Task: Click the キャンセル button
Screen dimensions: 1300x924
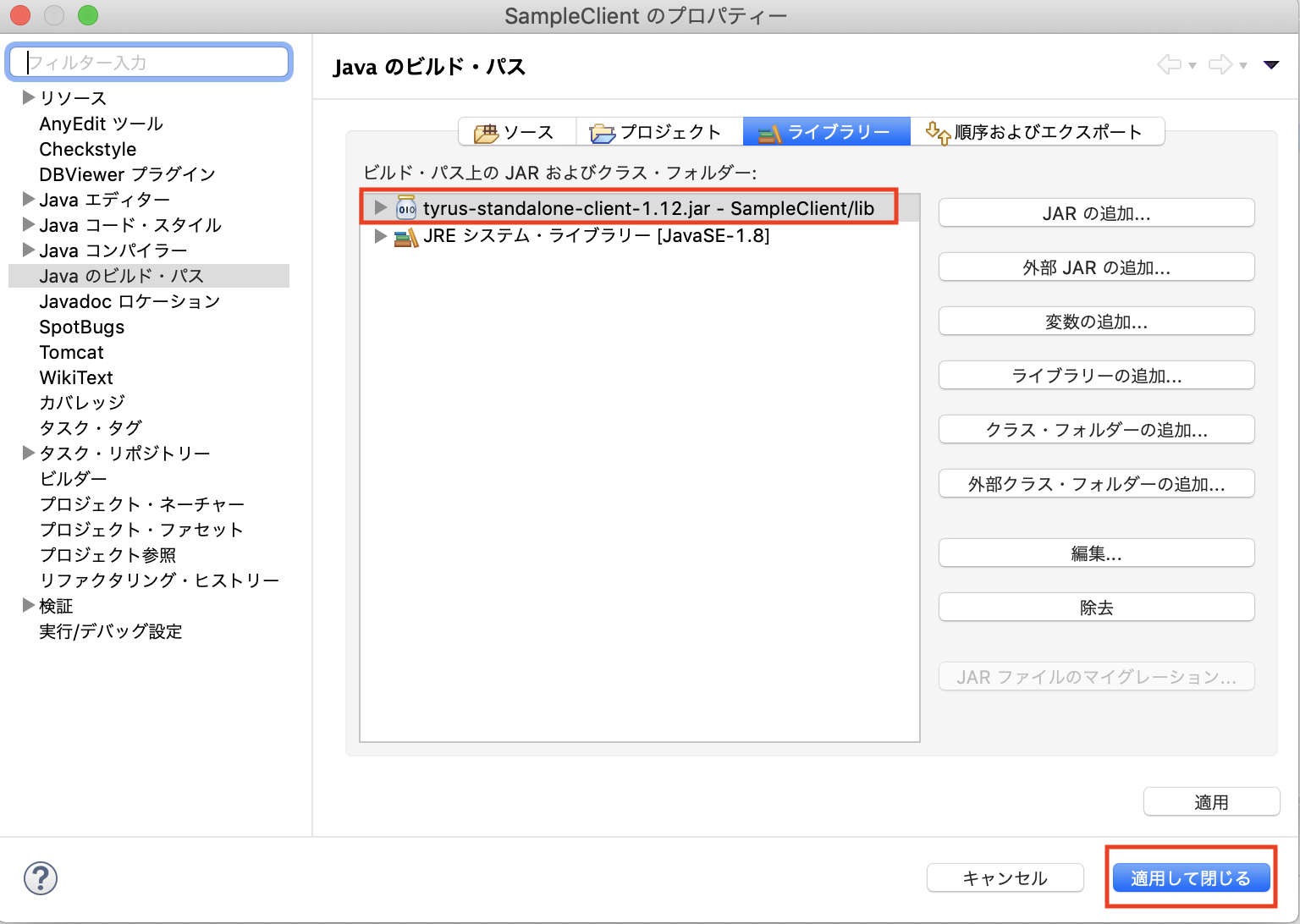Action: point(1005,878)
